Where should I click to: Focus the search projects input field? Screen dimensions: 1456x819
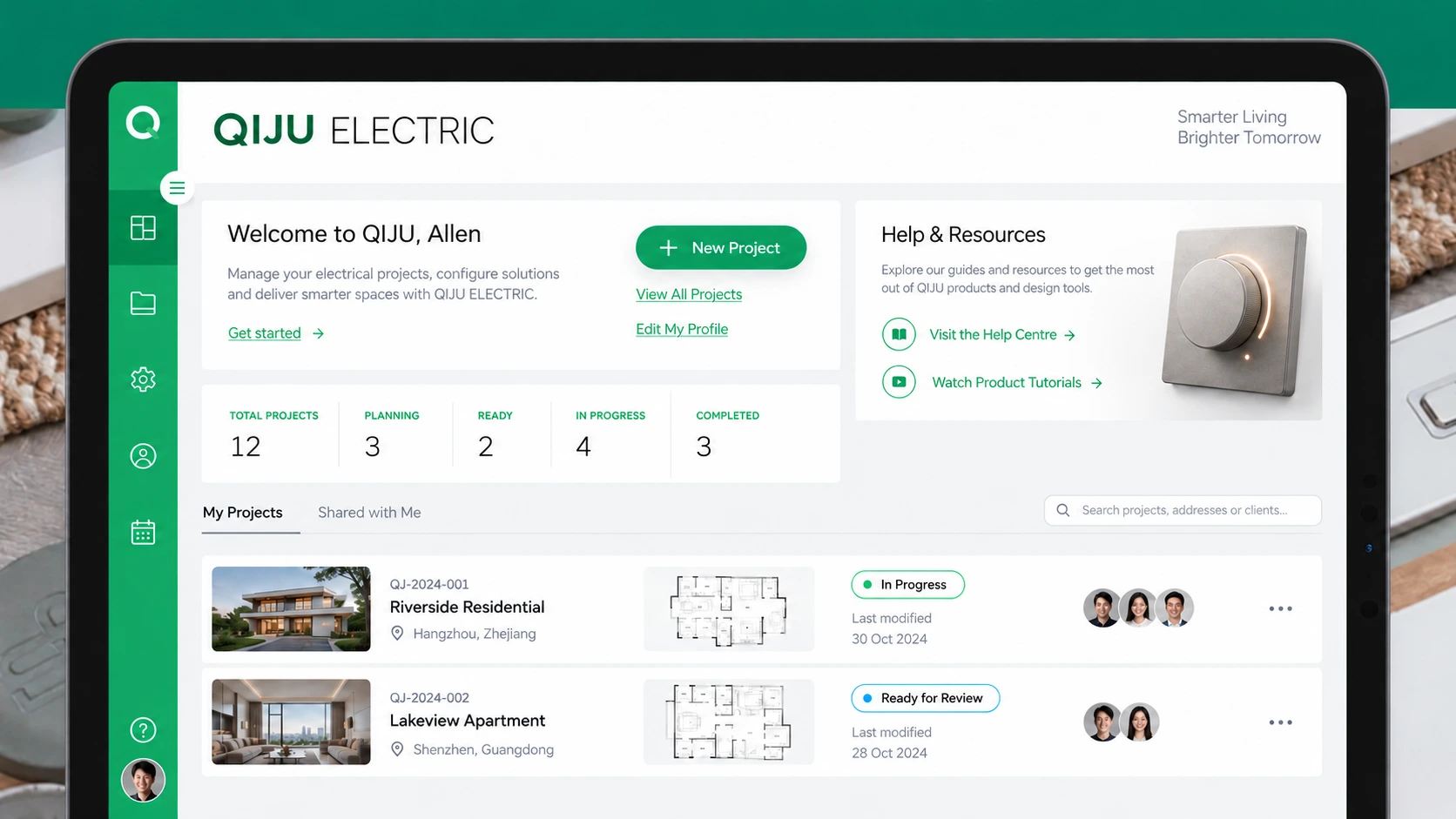click(x=1183, y=510)
